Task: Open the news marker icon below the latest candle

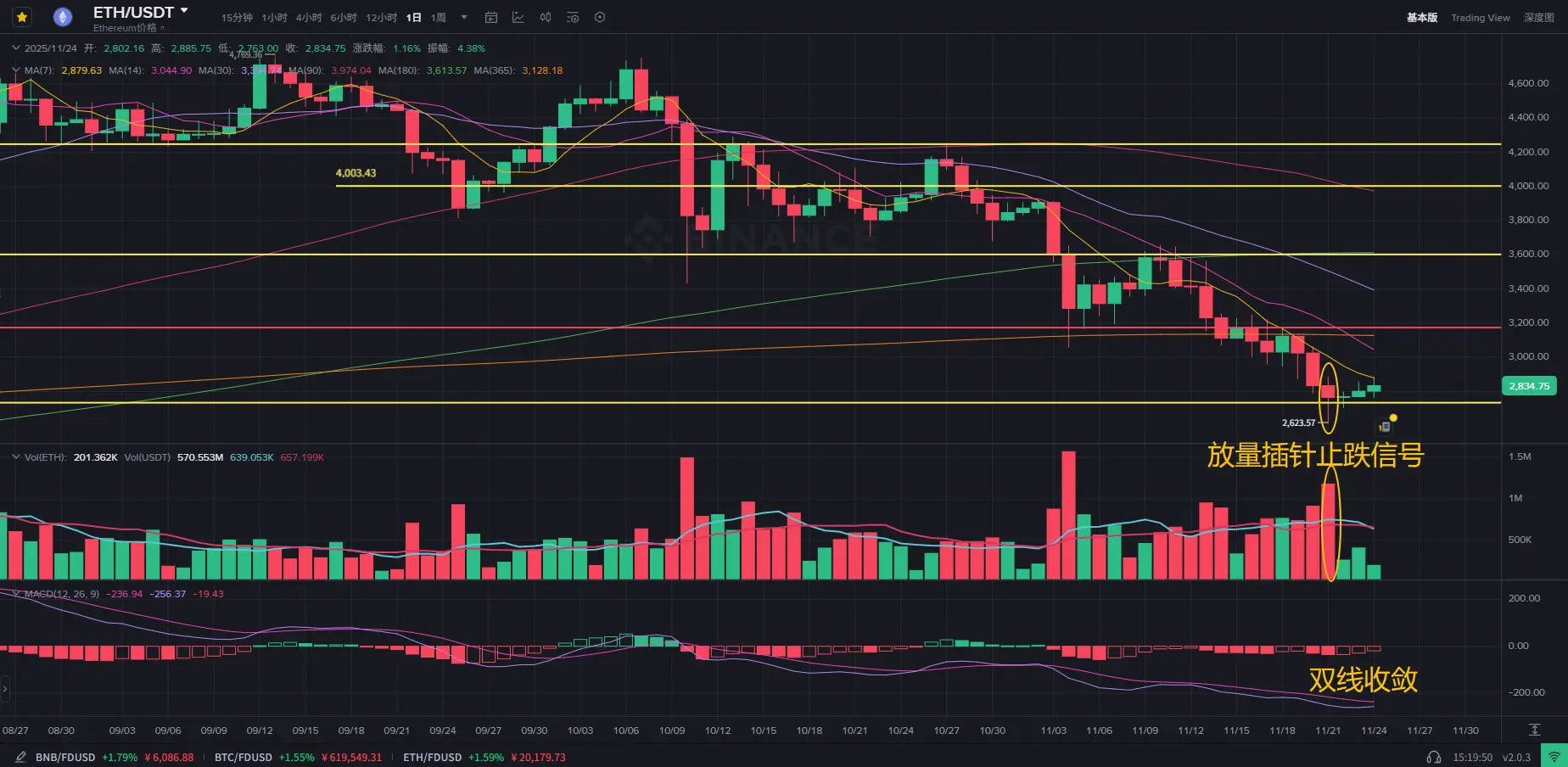Action: [x=1385, y=427]
